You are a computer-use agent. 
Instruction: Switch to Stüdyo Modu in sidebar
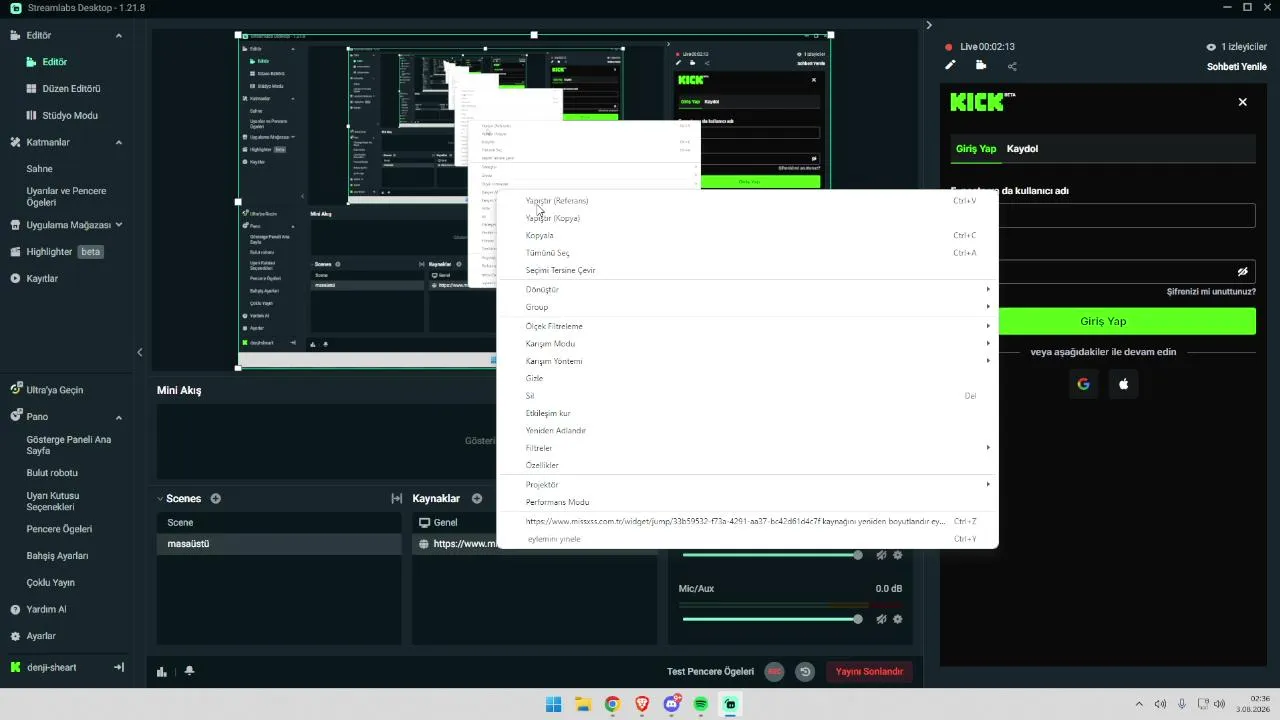pyautogui.click(x=69, y=115)
